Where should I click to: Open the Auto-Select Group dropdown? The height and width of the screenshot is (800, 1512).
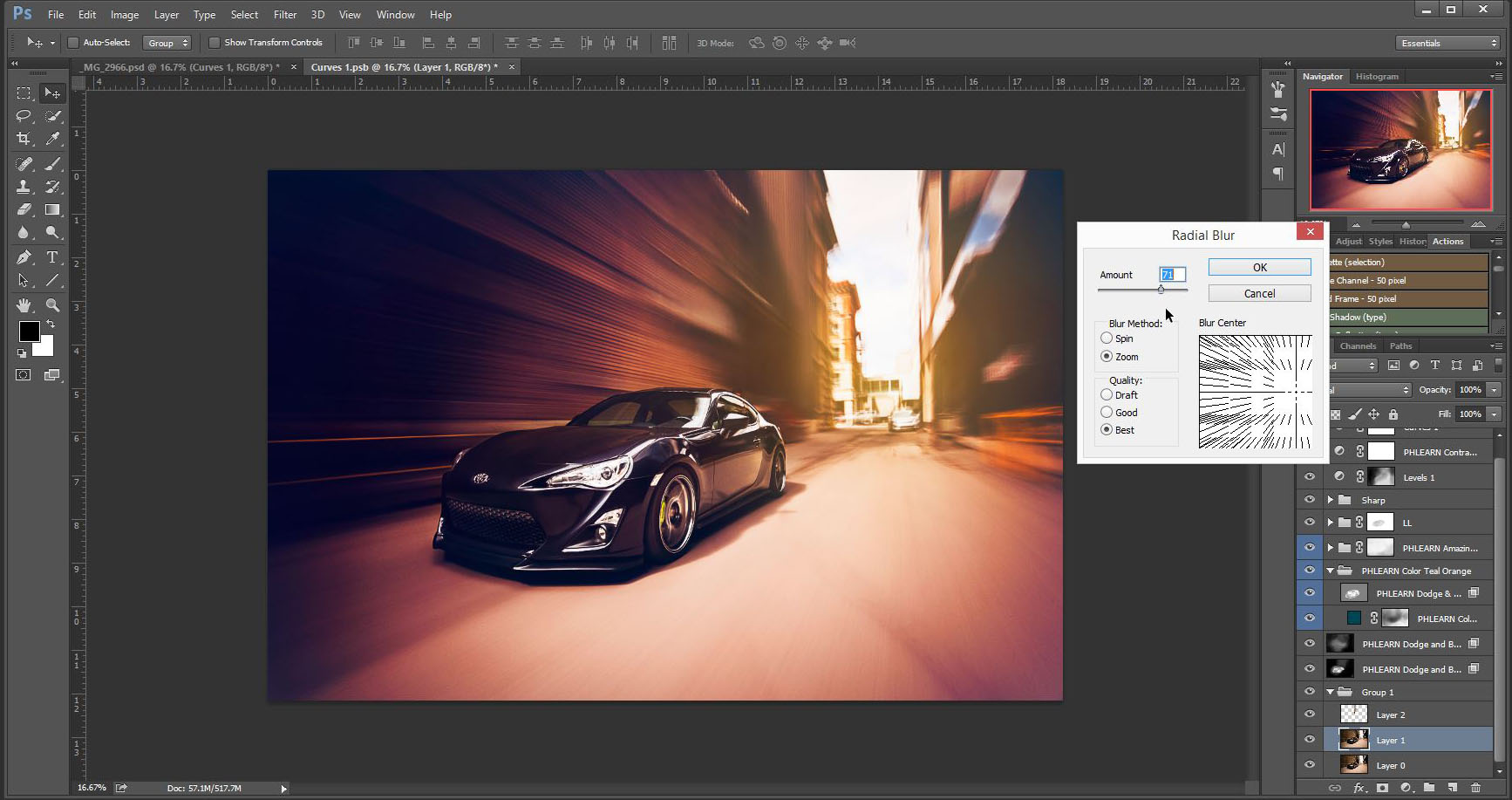pyautogui.click(x=167, y=43)
